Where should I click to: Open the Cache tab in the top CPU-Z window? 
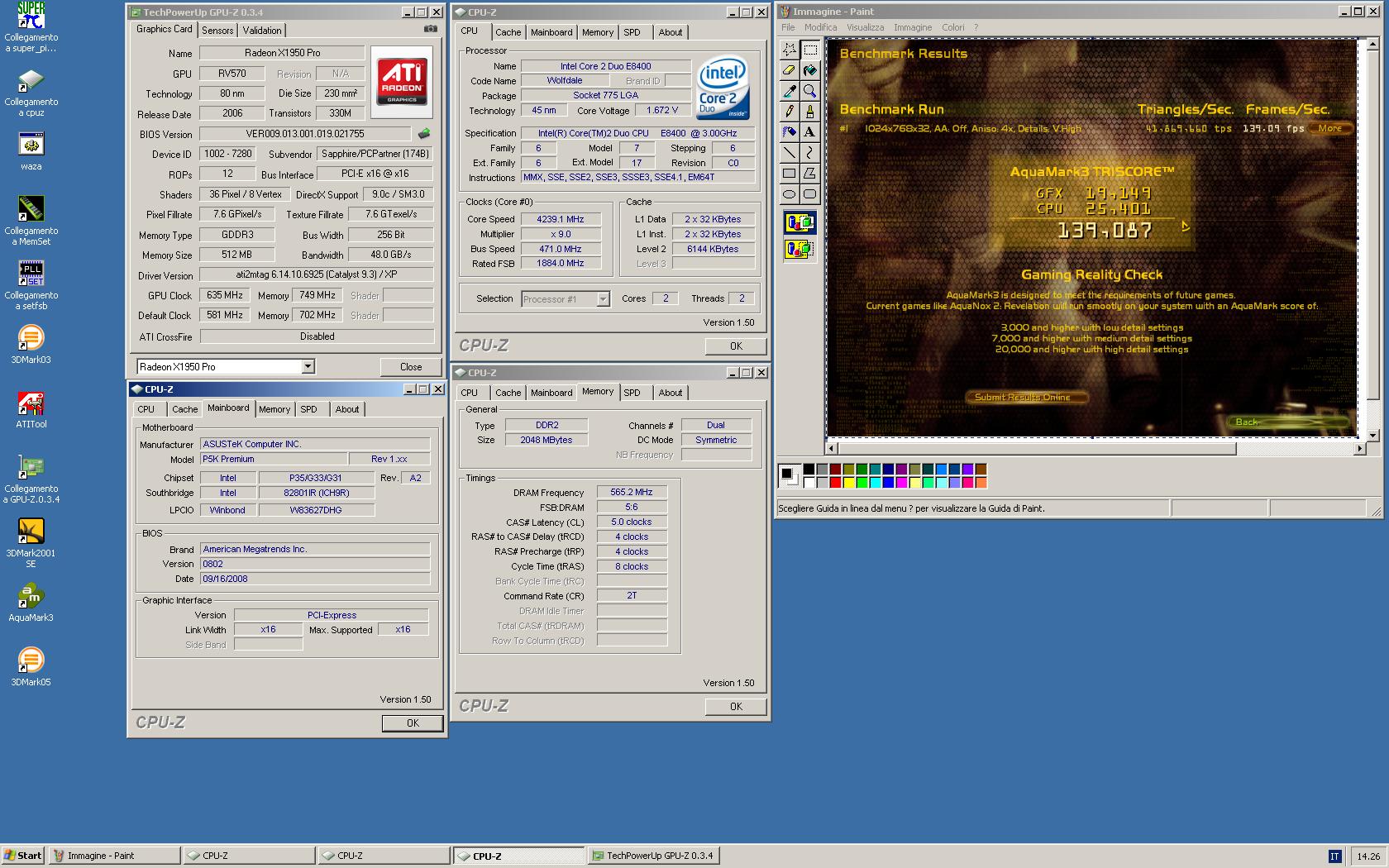(x=508, y=32)
